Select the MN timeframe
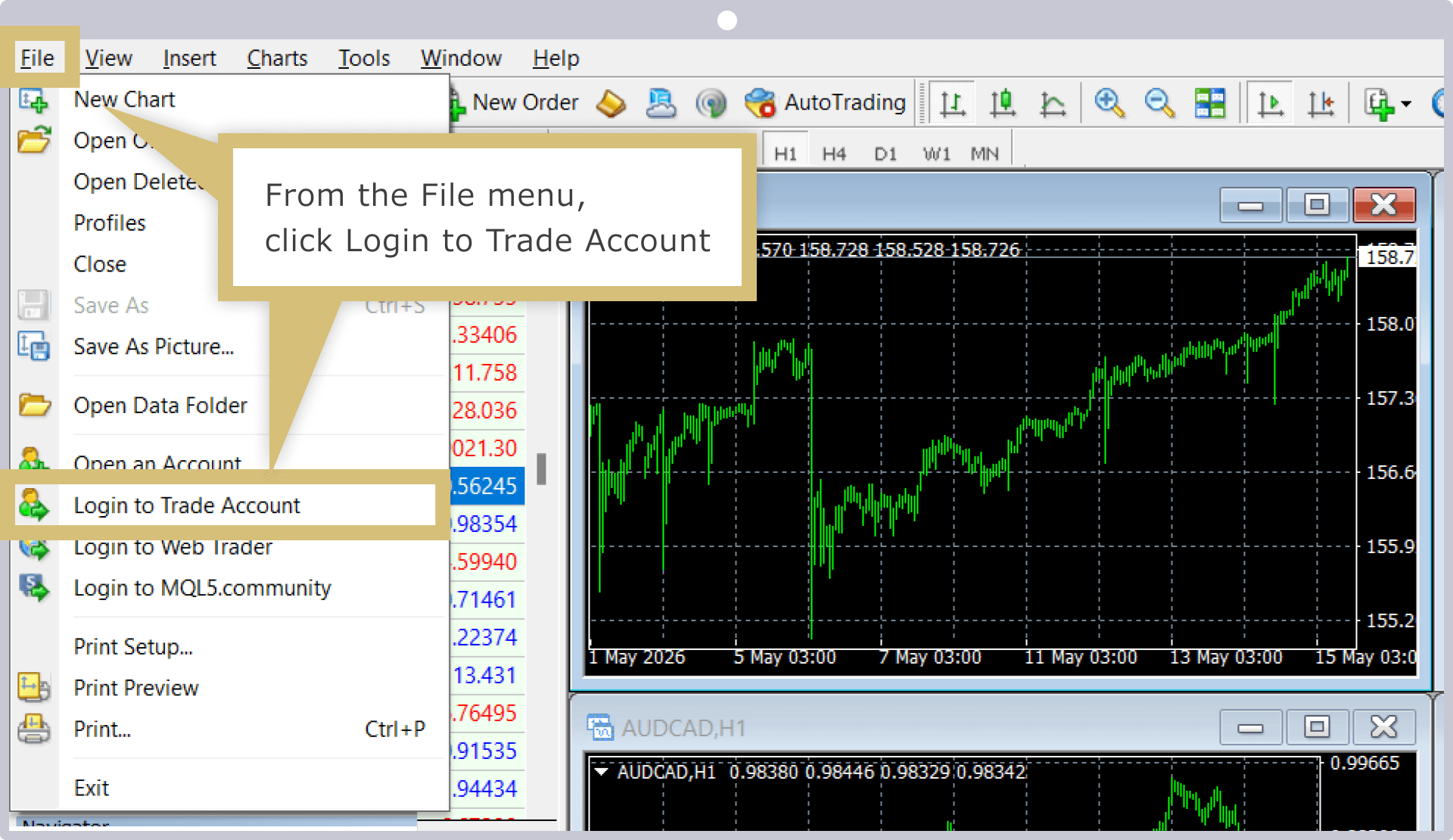 985,154
